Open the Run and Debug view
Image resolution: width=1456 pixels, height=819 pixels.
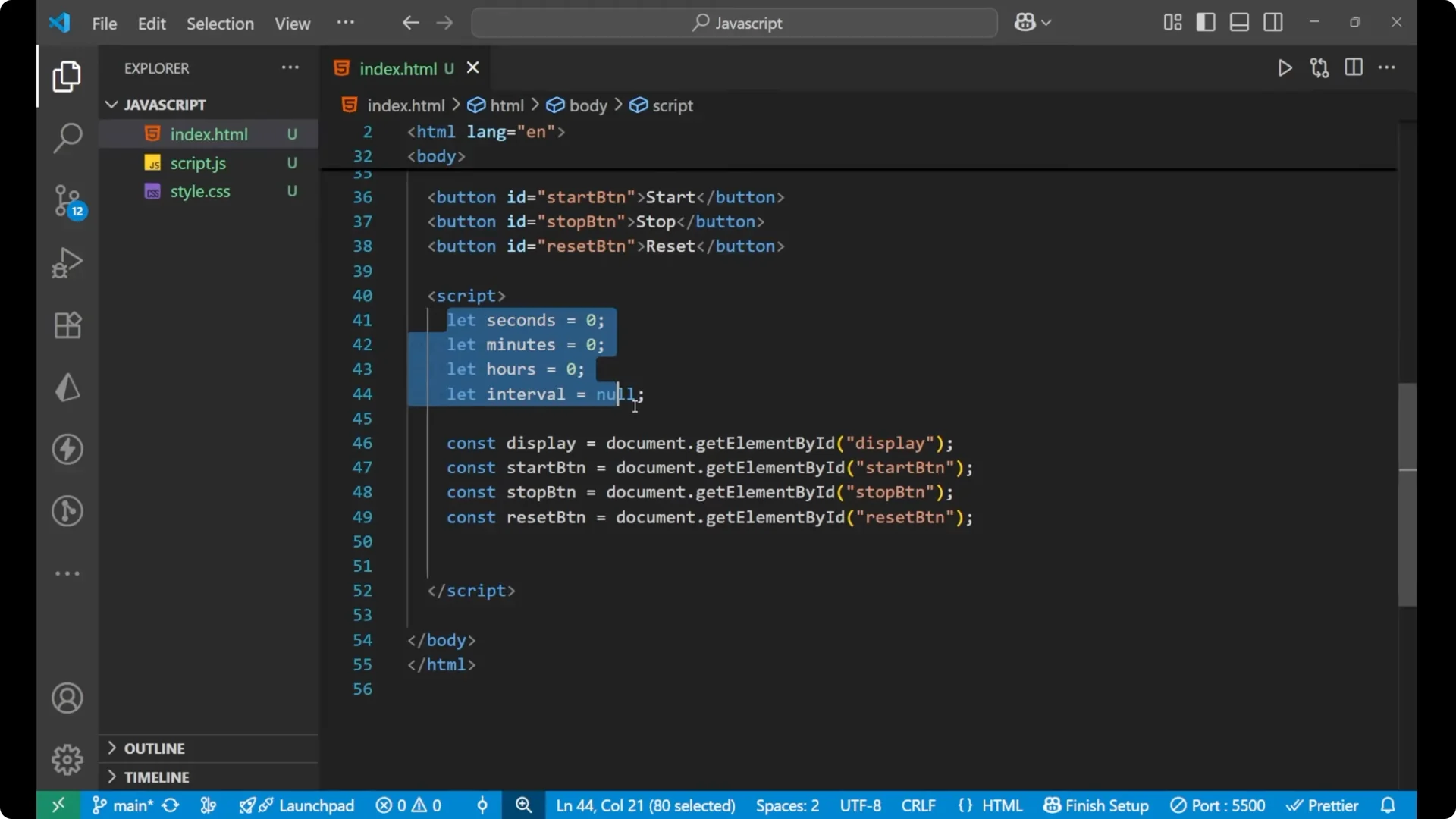pyautogui.click(x=67, y=262)
